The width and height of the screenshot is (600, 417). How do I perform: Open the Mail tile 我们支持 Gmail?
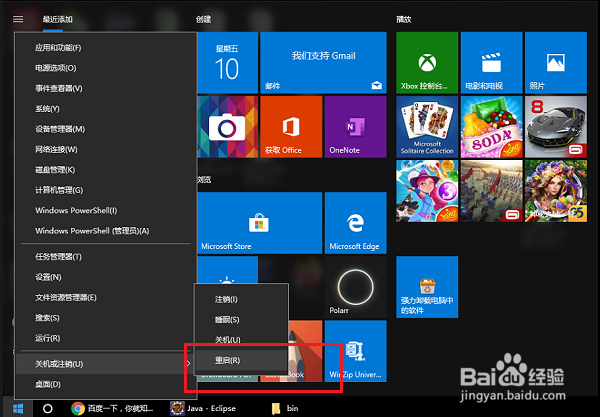(x=323, y=63)
